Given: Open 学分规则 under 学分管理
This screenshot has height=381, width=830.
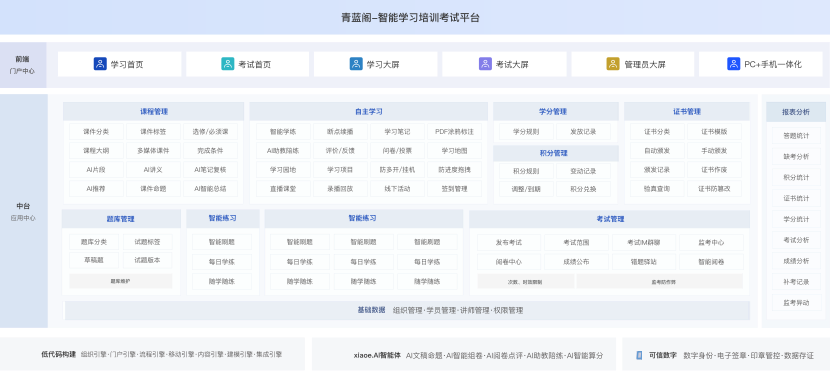Looking at the screenshot, I should [x=526, y=131].
